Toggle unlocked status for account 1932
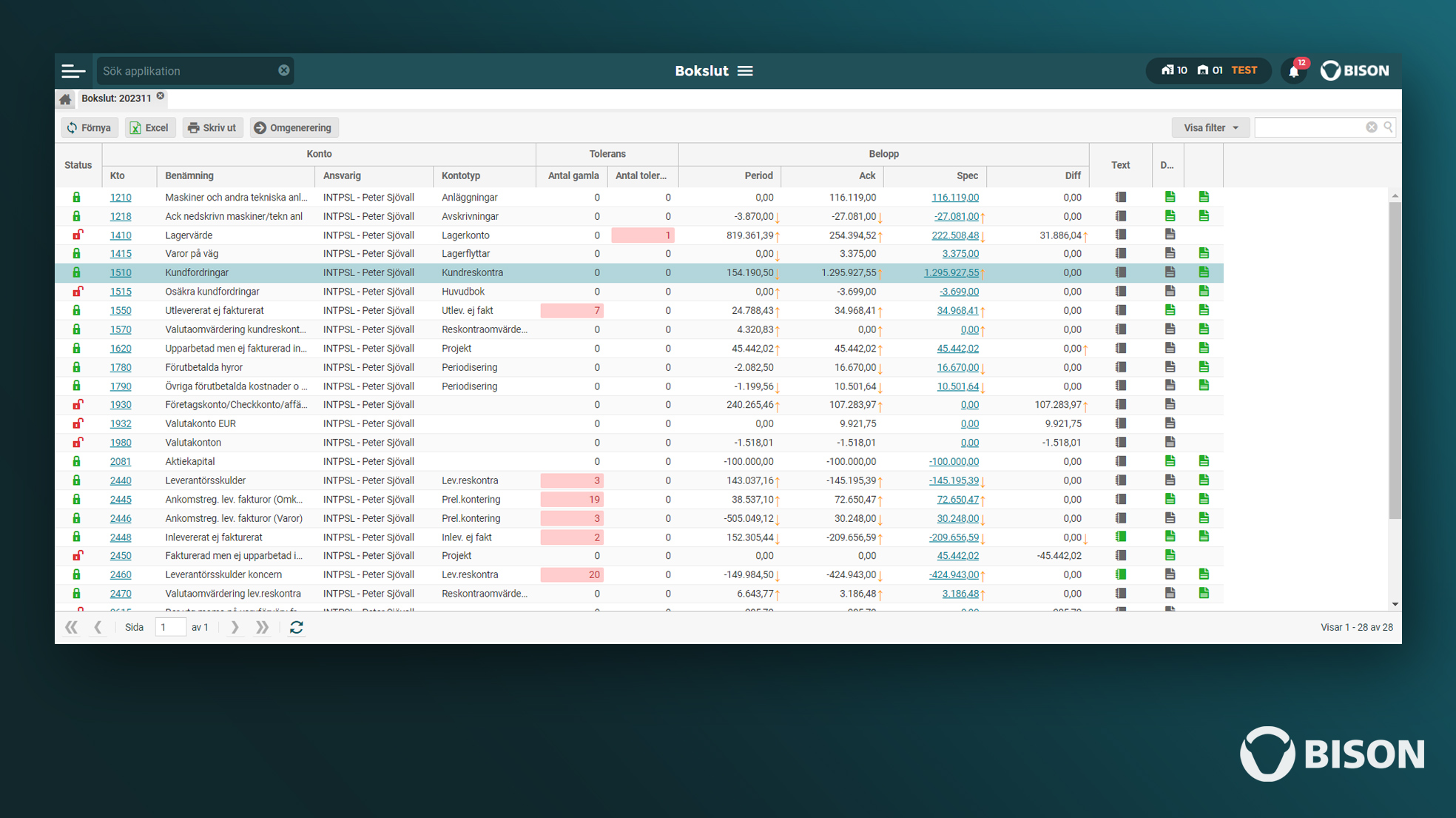This screenshot has width=1456, height=818. pyautogui.click(x=77, y=423)
